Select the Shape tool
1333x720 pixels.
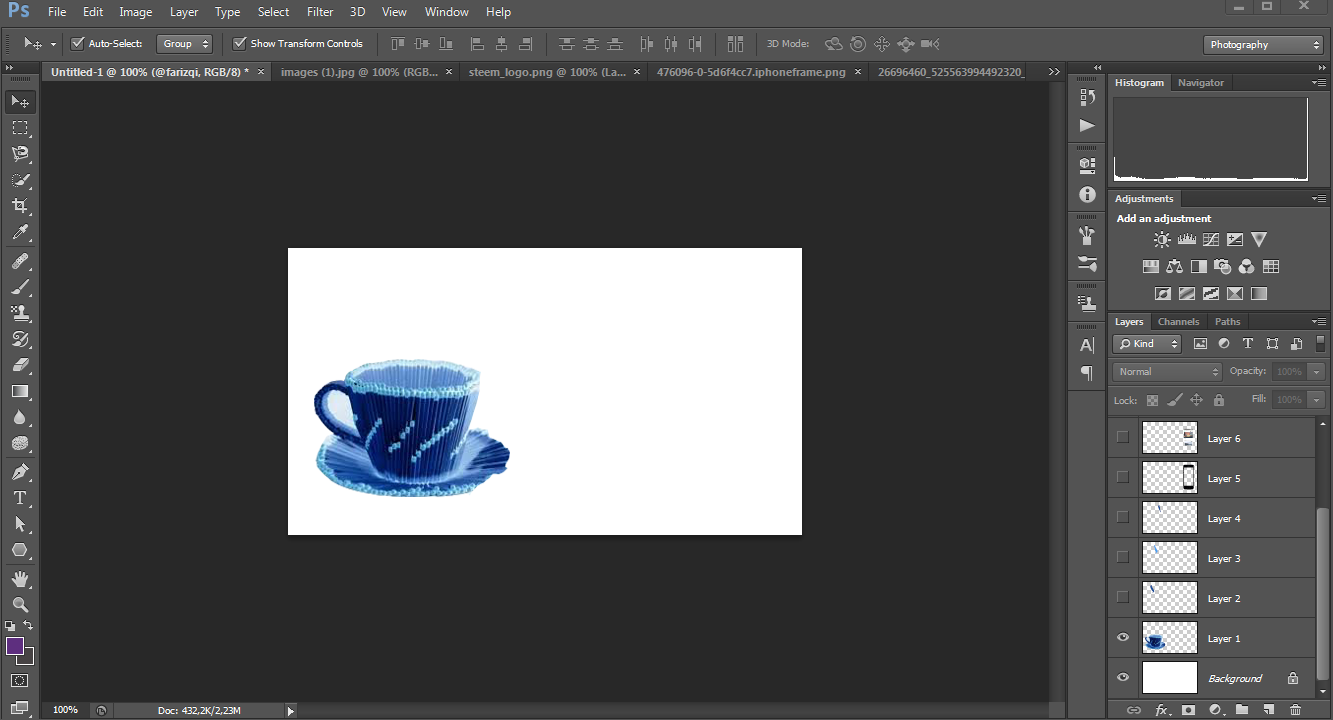(20, 550)
